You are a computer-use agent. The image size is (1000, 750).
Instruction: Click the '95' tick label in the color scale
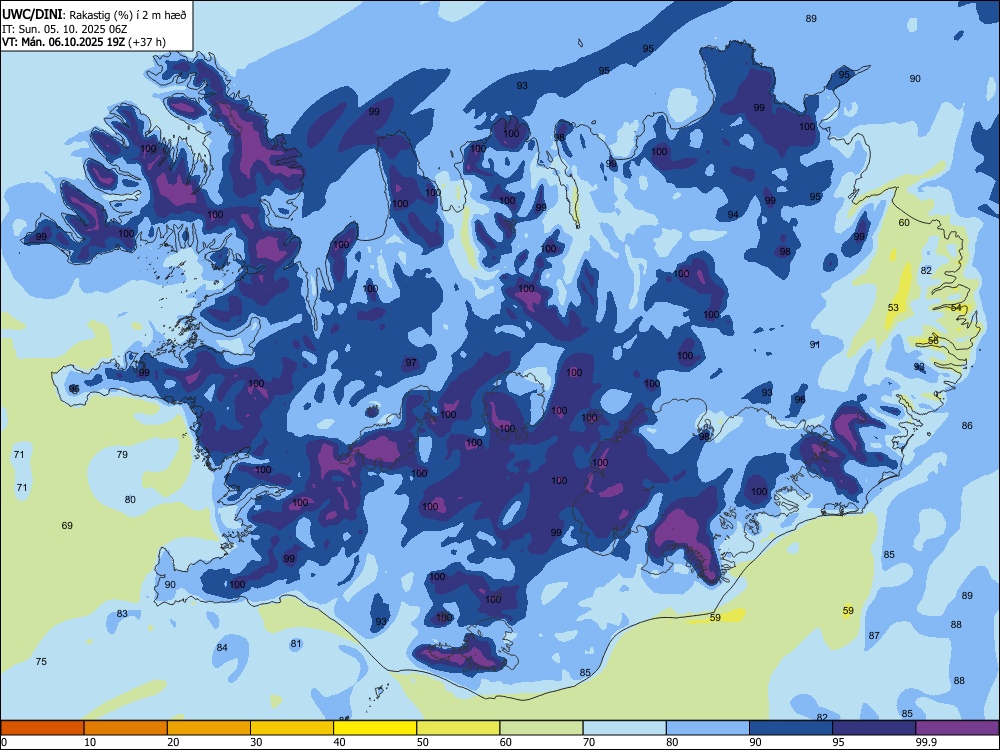tap(839, 742)
